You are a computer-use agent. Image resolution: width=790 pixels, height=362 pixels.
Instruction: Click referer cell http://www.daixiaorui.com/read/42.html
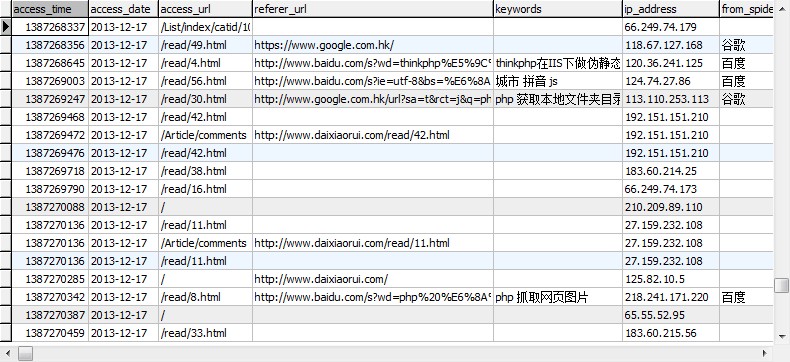tap(372, 135)
